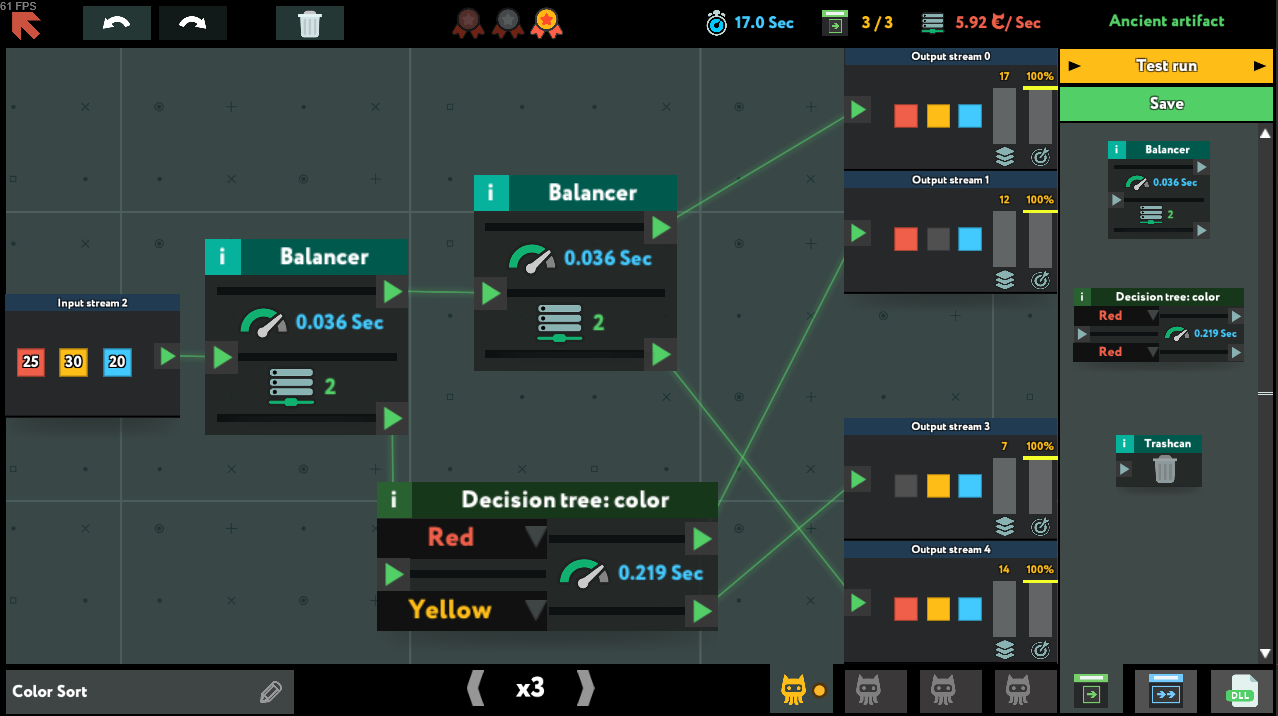Image resolution: width=1278 pixels, height=716 pixels.
Task: Adjust the first Balancer's buffer size slider
Action: (x=291, y=400)
